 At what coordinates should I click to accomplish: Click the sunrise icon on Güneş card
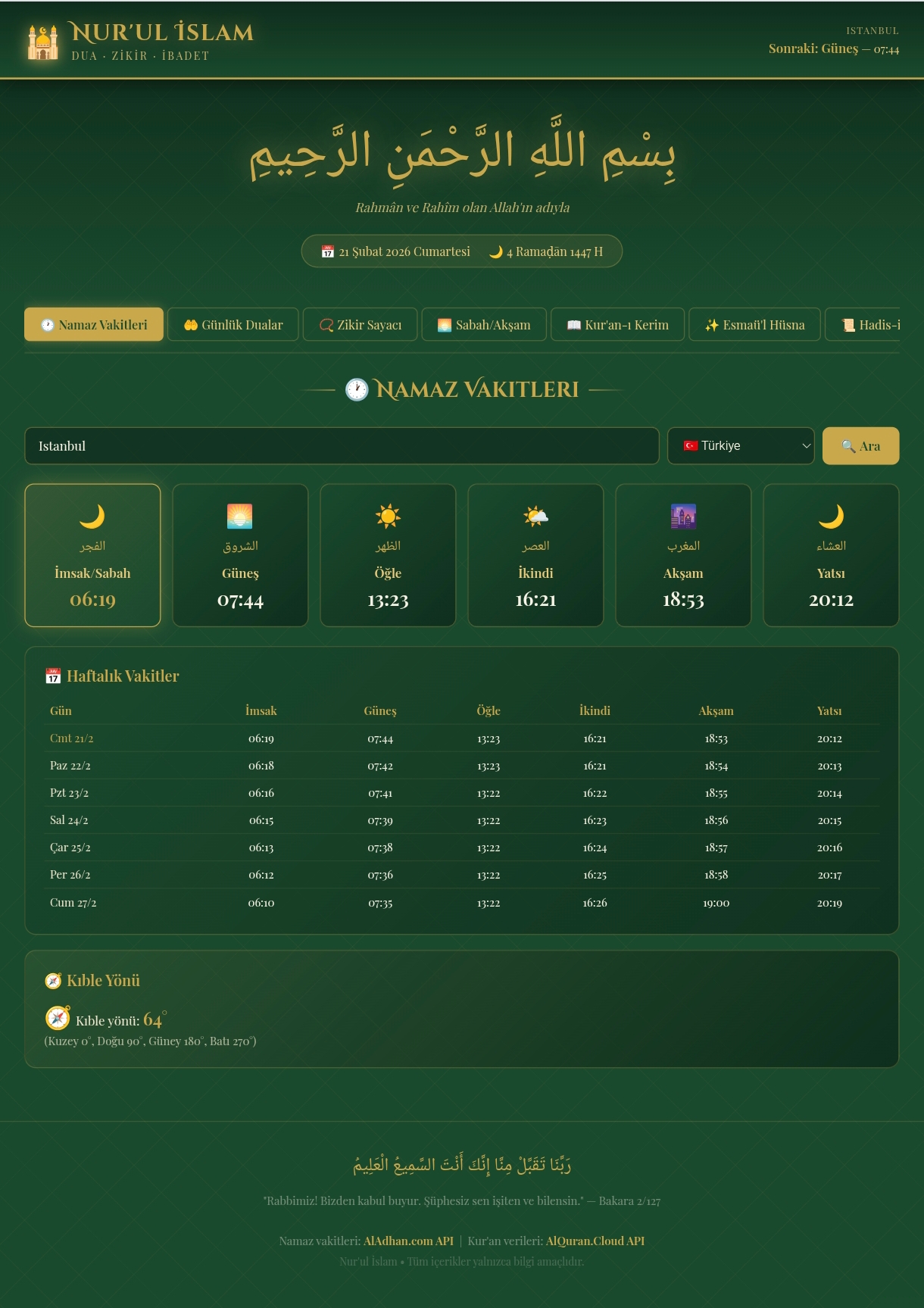(240, 517)
